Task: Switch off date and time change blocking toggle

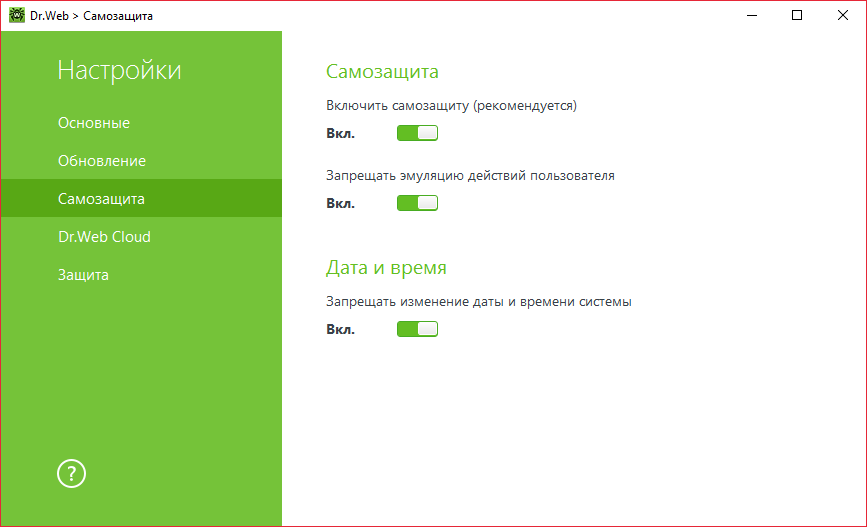Action: click(417, 329)
